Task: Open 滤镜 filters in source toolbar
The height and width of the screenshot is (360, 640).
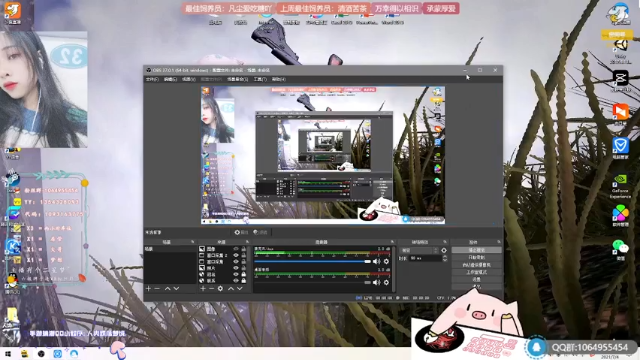Action: pos(260,232)
